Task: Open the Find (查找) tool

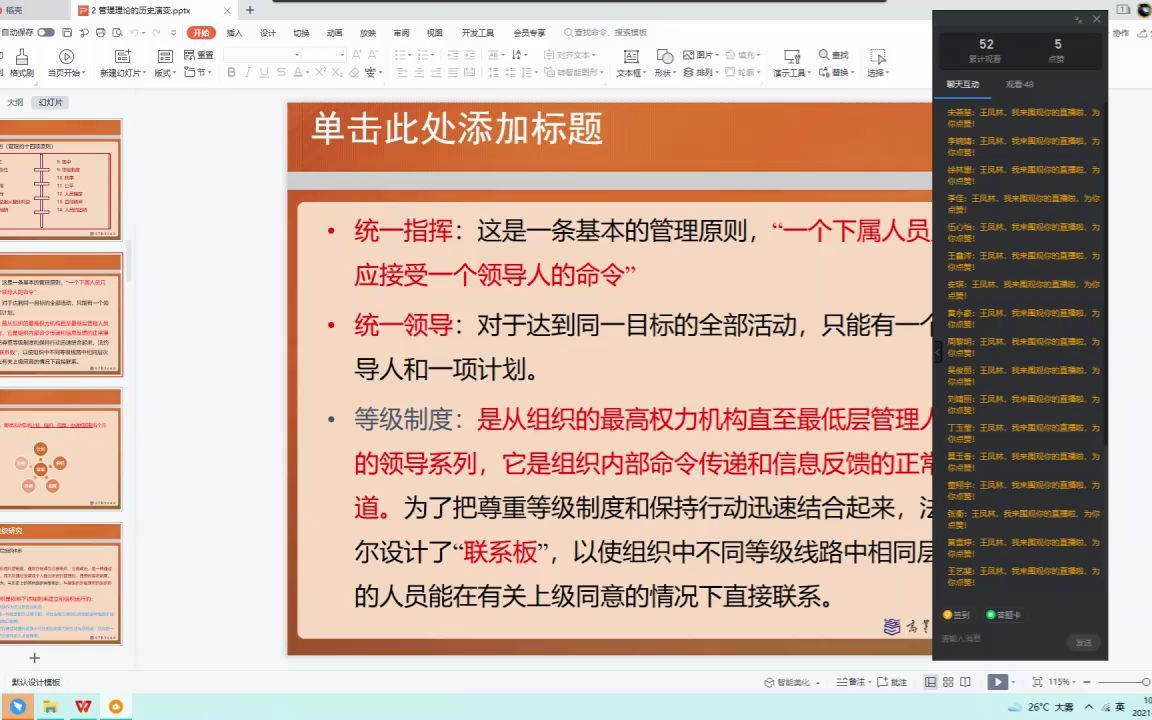Action: tap(838, 55)
